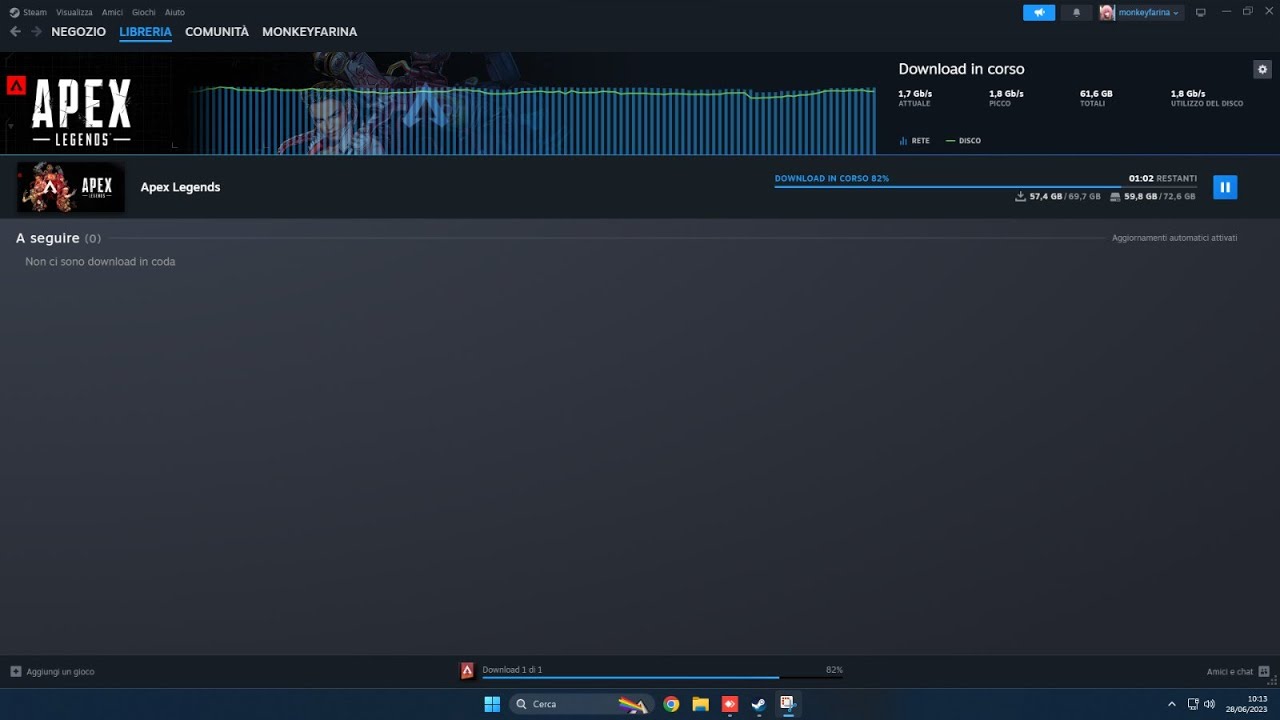Click the blue announcements megaphone button
This screenshot has height=720, width=1280.
click(x=1039, y=12)
